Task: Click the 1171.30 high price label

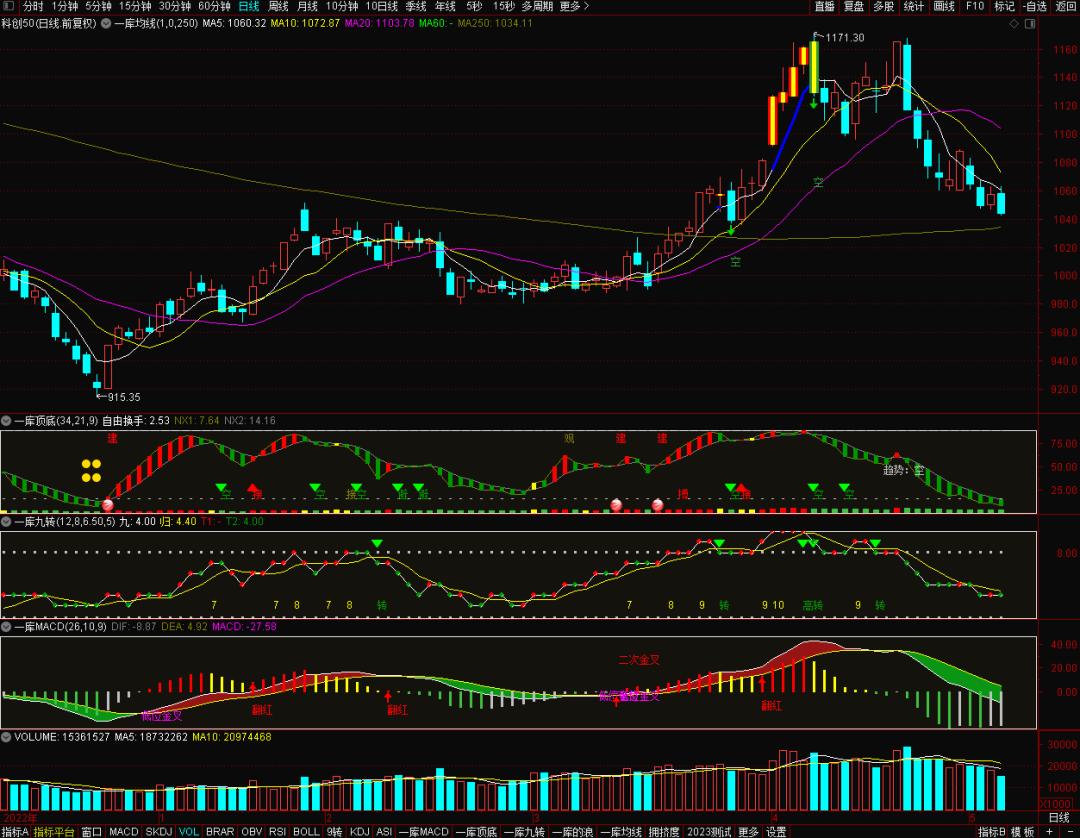Action: pyautogui.click(x=844, y=38)
